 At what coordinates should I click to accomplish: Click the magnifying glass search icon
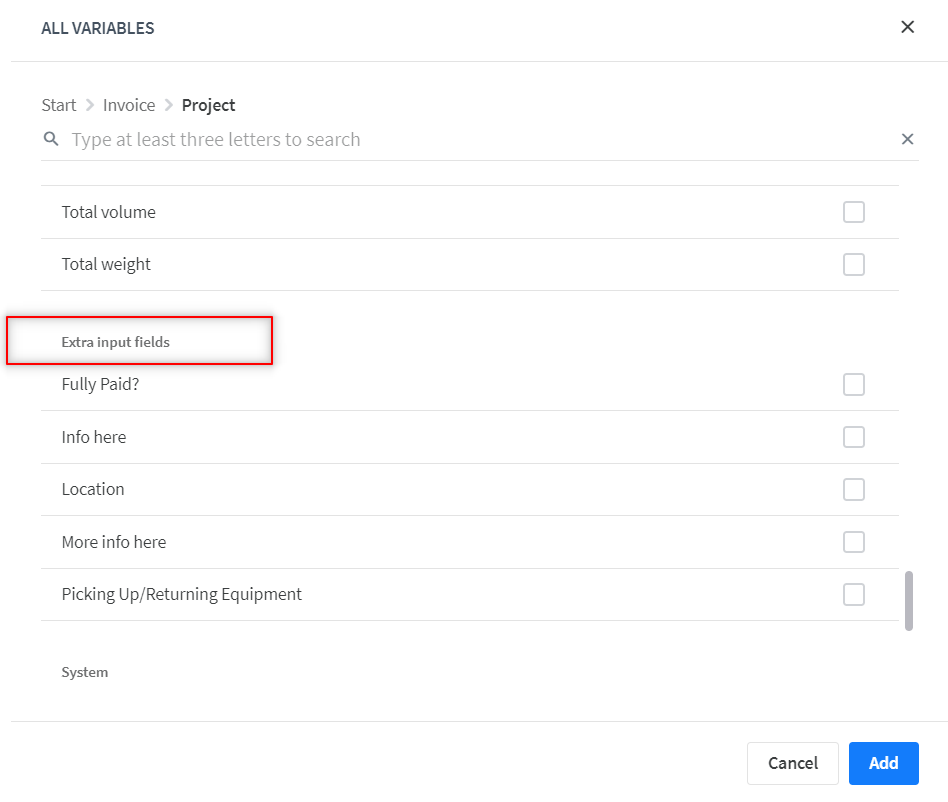click(x=51, y=139)
